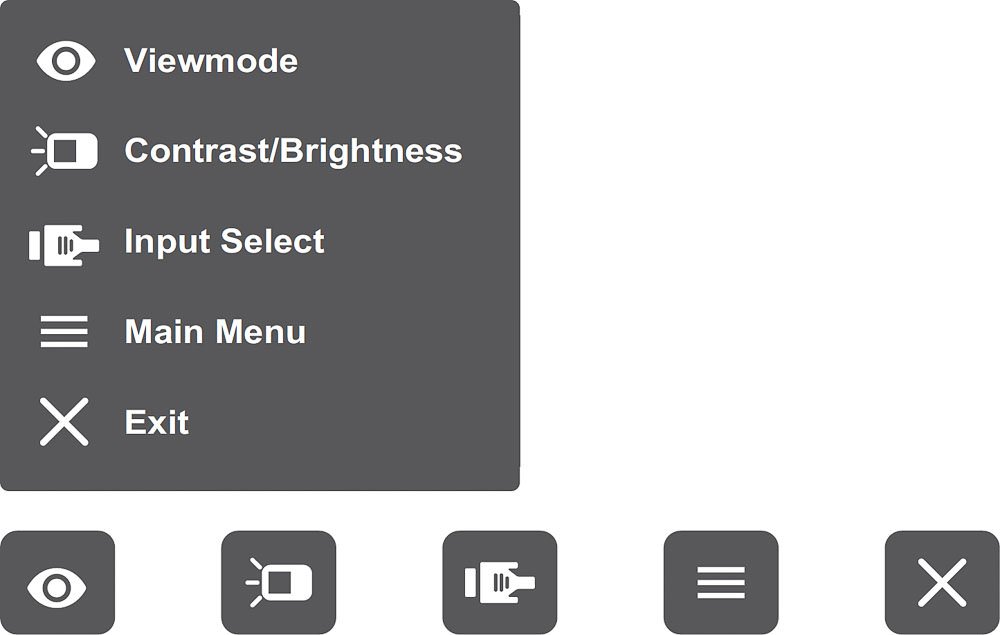This screenshot has height=635, width=1000.
Task: Click the word Input in the menu
Action: pos(167,242)
